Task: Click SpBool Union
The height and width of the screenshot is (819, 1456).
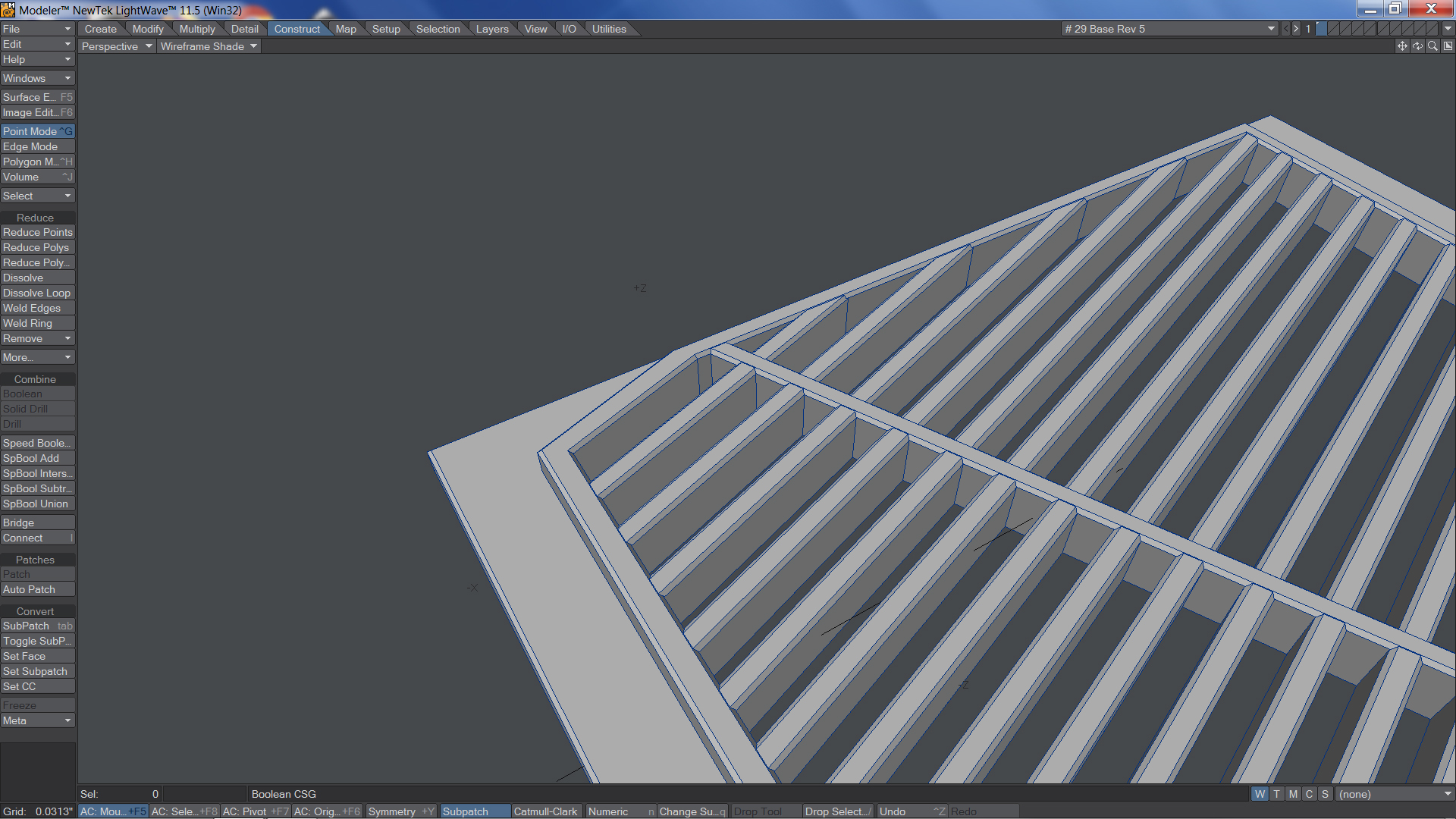Action: [x=37, y=504]
